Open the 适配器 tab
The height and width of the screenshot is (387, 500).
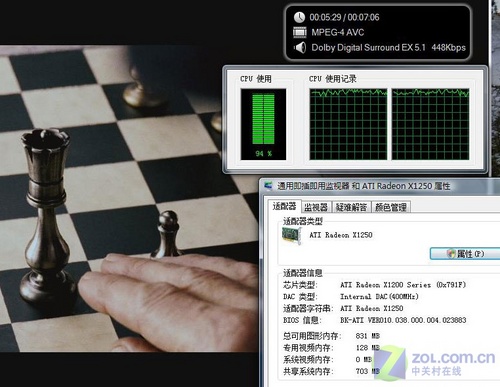(284, 206)
